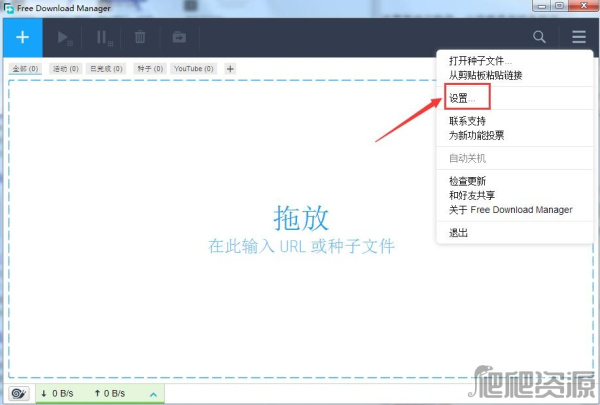Pause all downloads with the pause icon

[104, 38]
